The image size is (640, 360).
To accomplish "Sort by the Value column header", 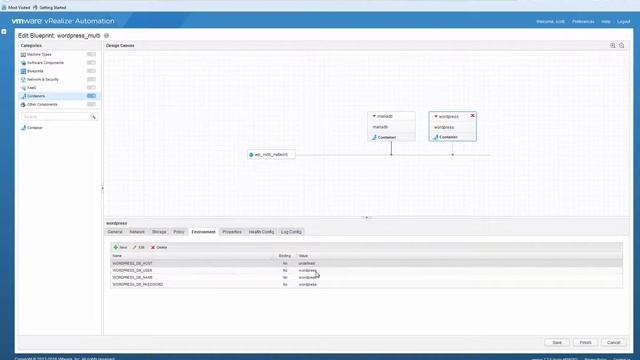I will (x=303, y=256).
